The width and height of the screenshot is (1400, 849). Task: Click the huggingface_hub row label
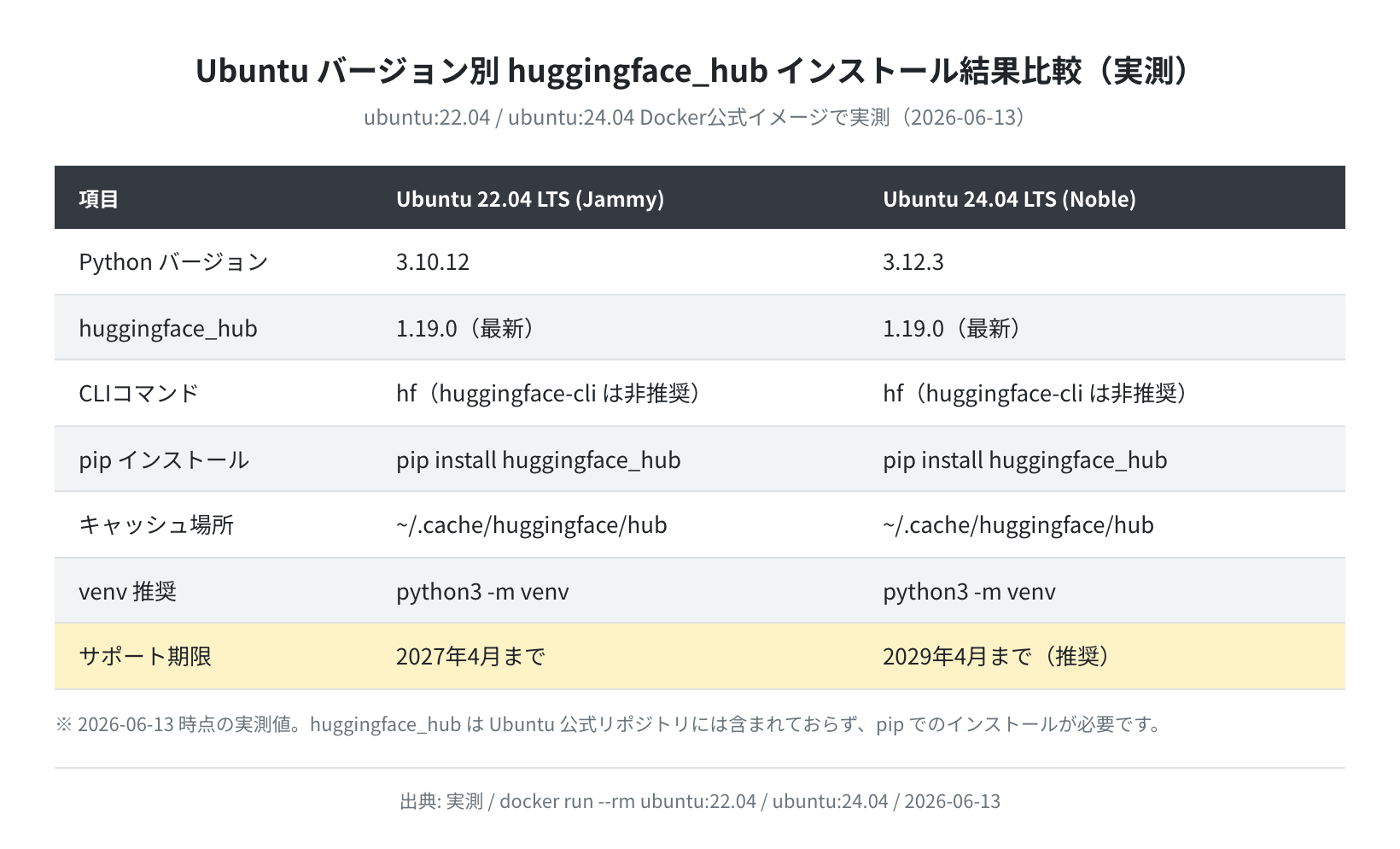[x=168, y=328]
